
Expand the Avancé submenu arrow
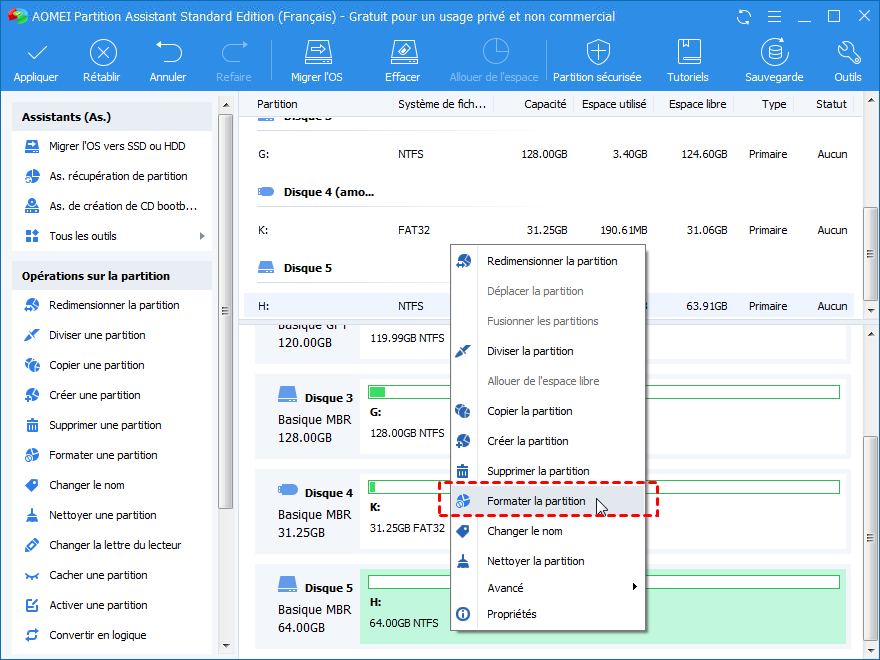point(634,588)
